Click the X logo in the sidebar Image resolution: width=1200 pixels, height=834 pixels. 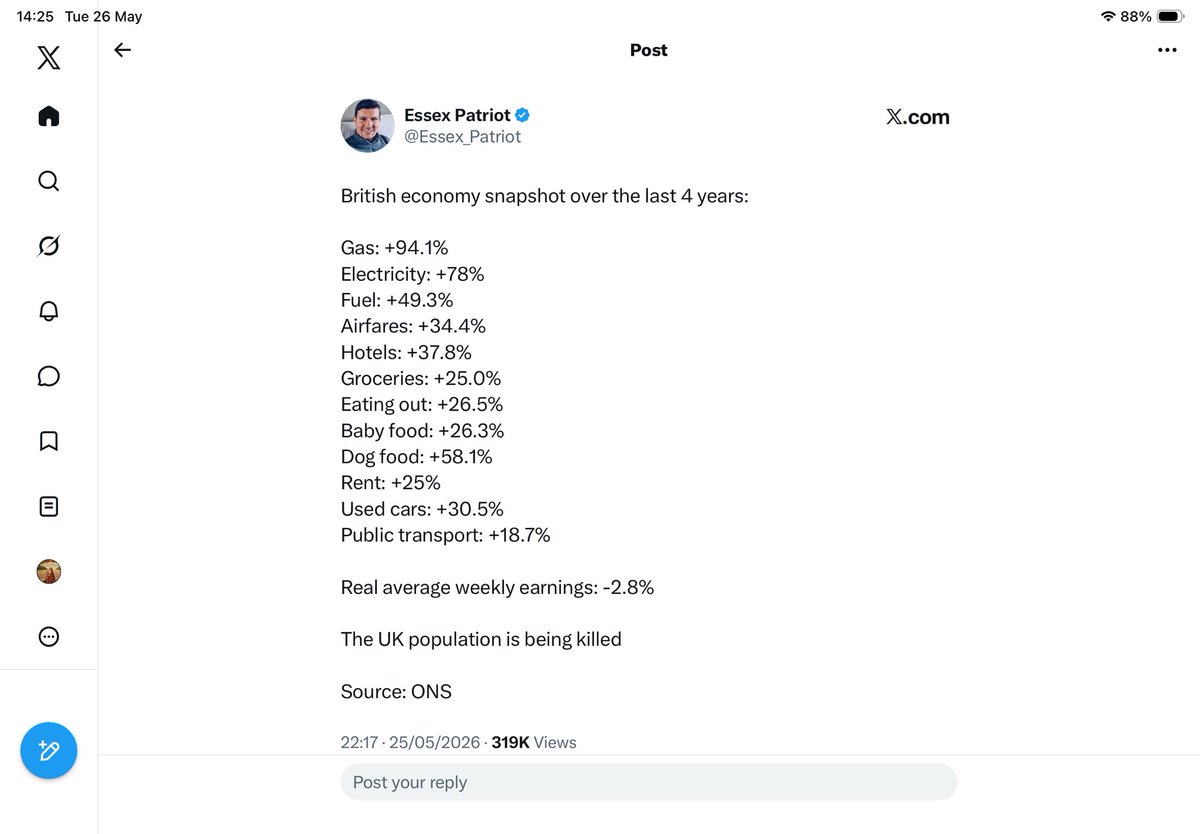48,57
